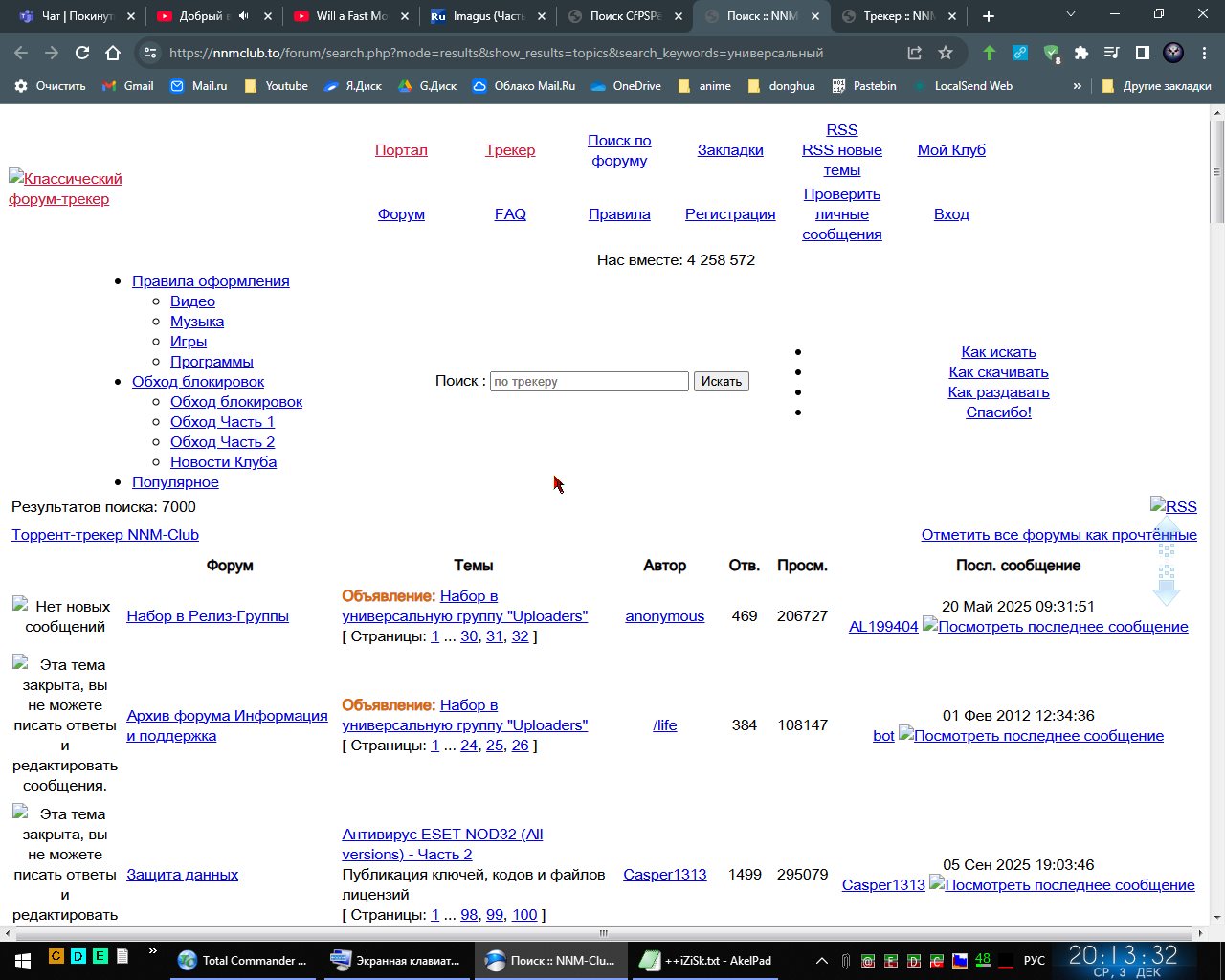1225x980 pixels.
Task: Click the horizontal scrollbar at page bottom
Action: 603,933
